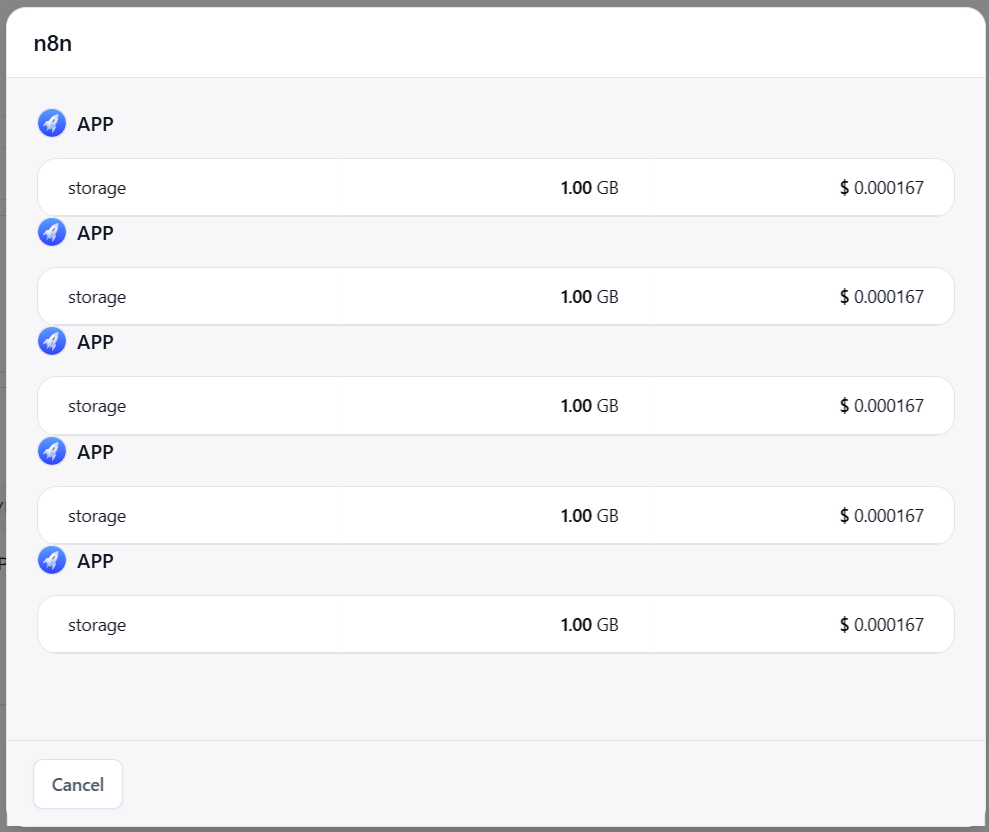Screen dimensions: 989x832
Task: Select the 1.00 GB value in the last card
Action: [x=590, y=625]
